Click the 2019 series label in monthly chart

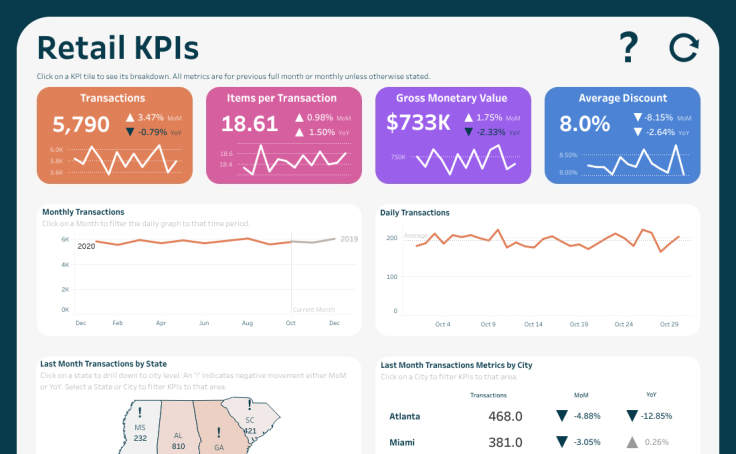pyautogui.click(x=349, y=239)
